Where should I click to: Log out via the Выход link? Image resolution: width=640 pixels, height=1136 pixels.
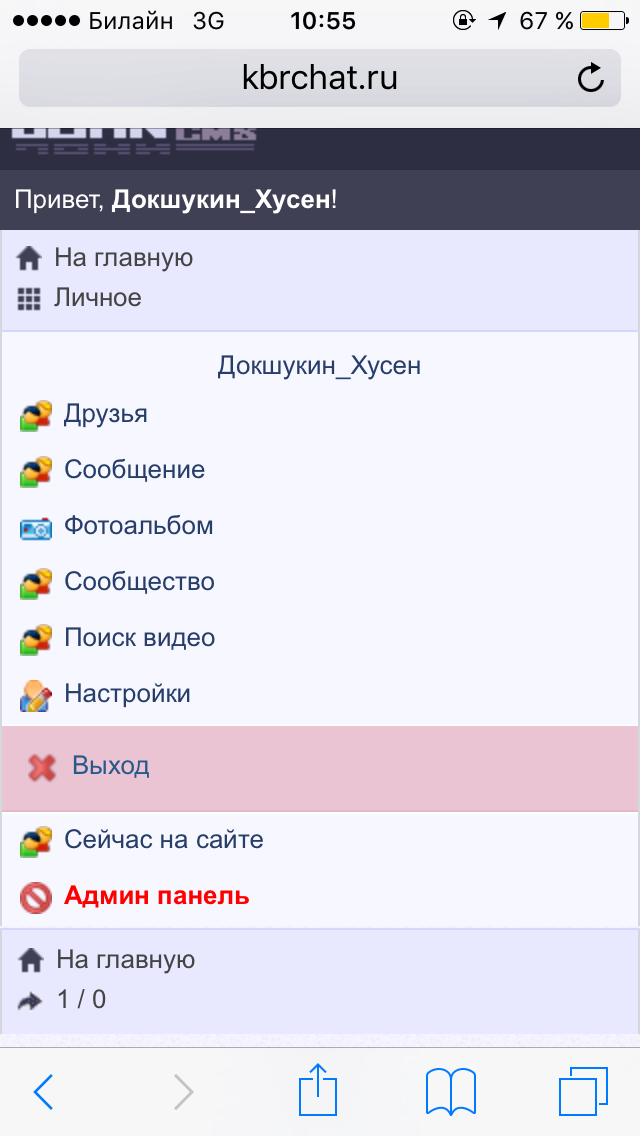click(111, 767)
